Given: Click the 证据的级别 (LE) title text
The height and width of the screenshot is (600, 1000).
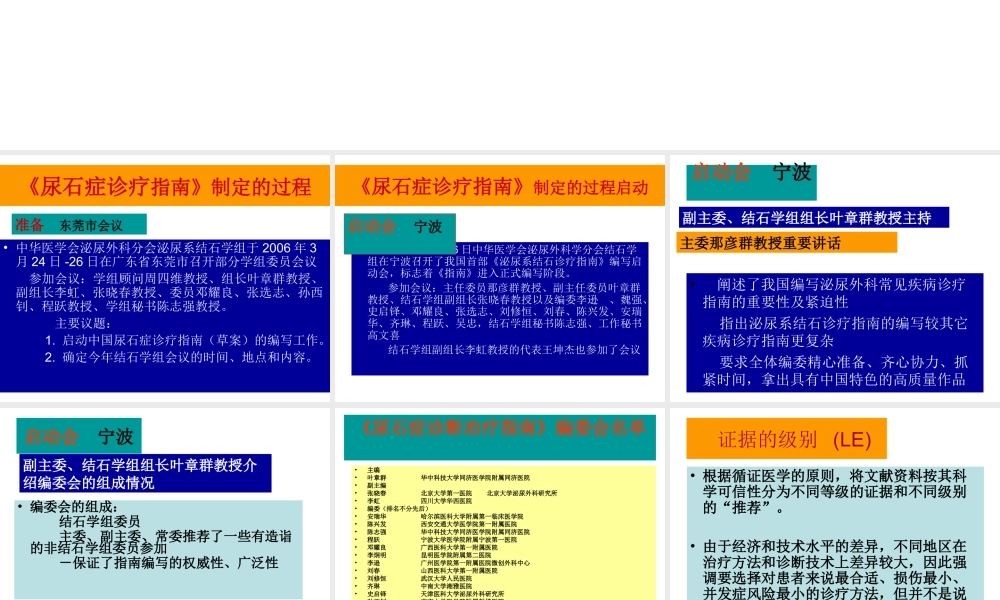Looking at the screenshot, I should point(787,440).
